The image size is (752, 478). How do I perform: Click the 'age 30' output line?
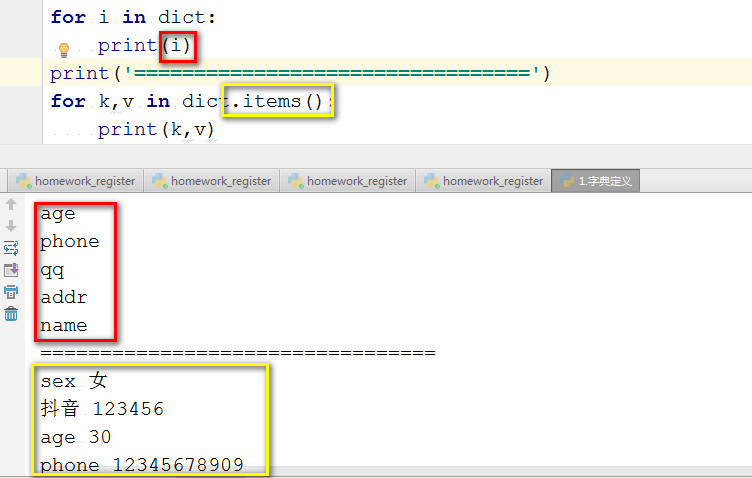[76, 437]
